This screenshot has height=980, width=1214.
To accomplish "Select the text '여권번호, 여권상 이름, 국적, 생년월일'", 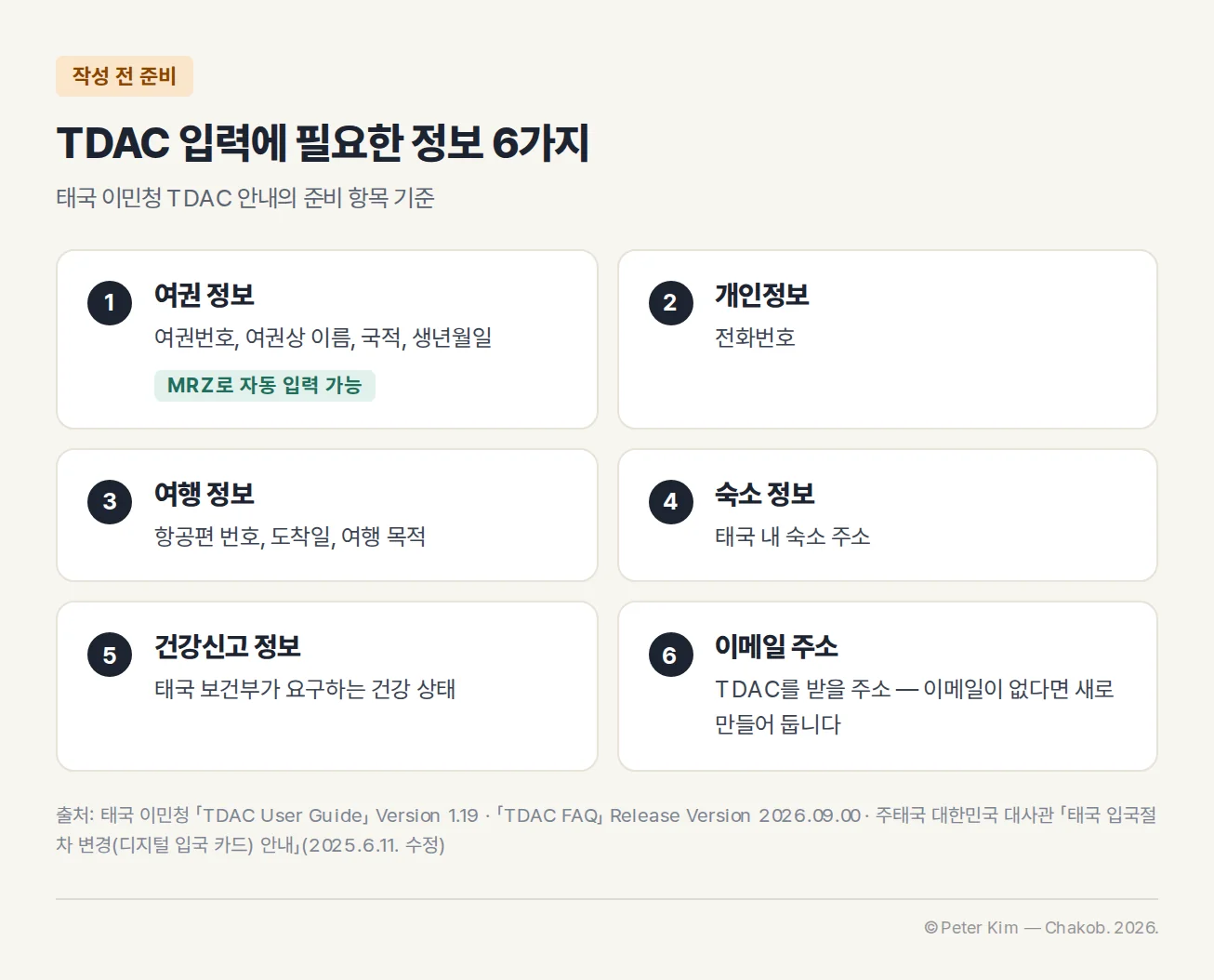I will pyautogui.click(x=323, y=338).
